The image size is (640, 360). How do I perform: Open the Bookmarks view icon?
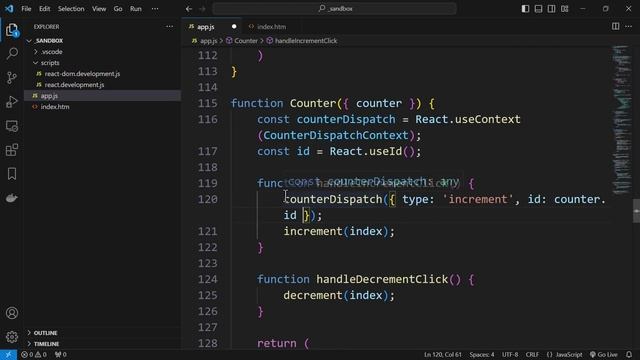click(x=12, y=174)
